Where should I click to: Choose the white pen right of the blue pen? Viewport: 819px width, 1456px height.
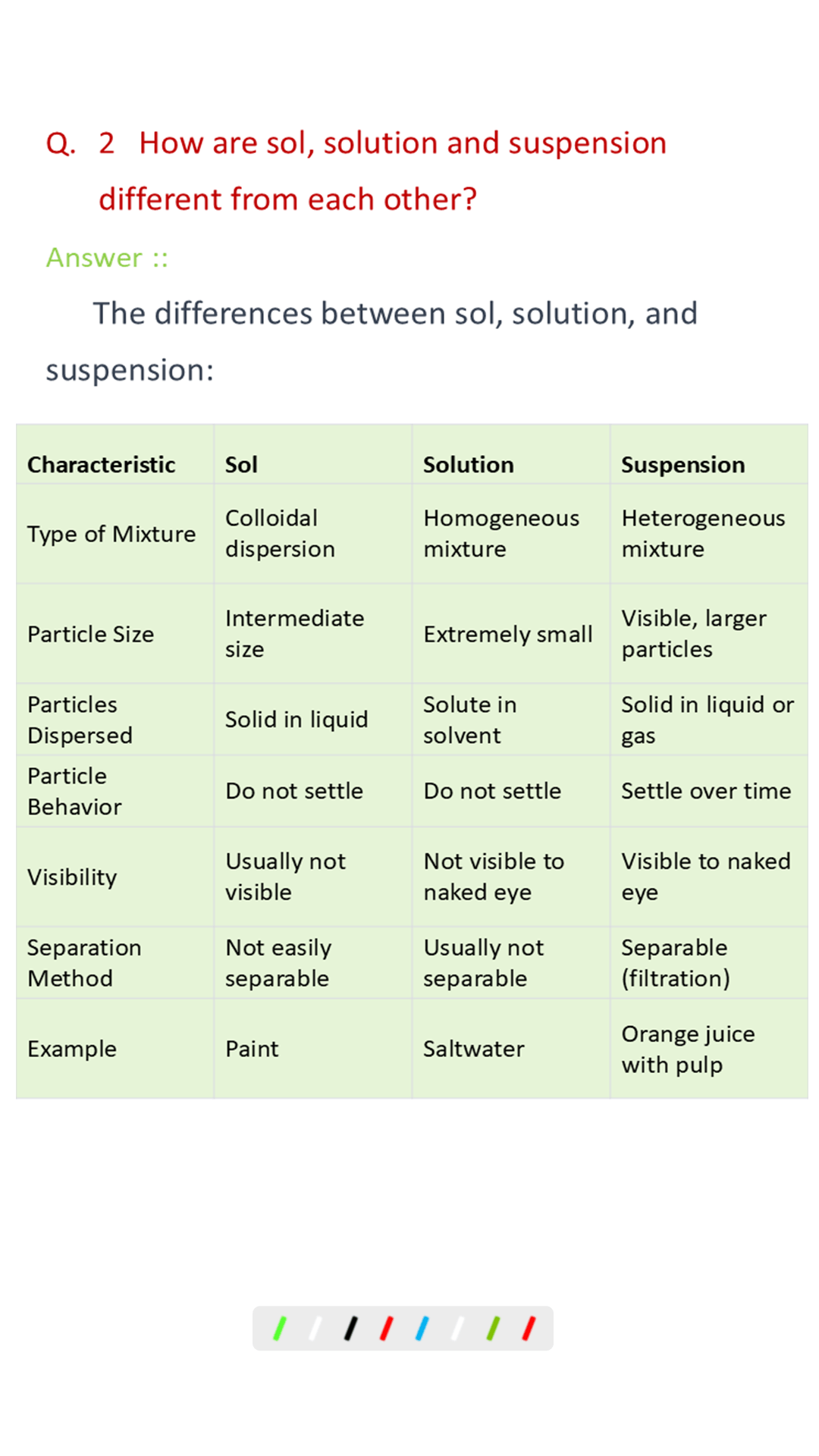pyautogui.click(x=457, y=1328)
